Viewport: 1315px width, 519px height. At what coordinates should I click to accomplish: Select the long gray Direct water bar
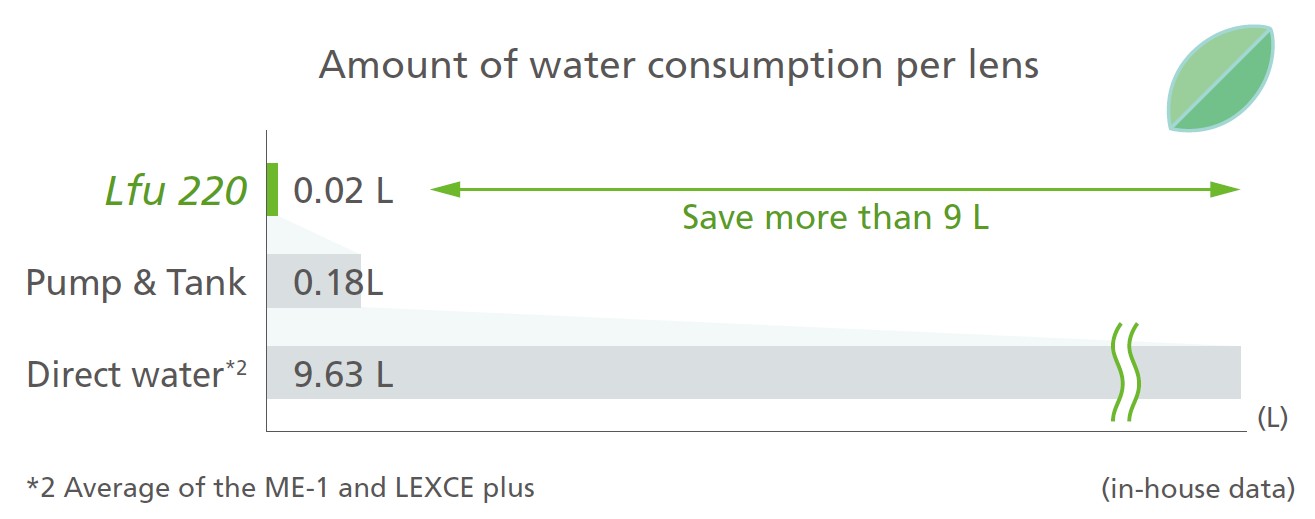coord(754,372)
